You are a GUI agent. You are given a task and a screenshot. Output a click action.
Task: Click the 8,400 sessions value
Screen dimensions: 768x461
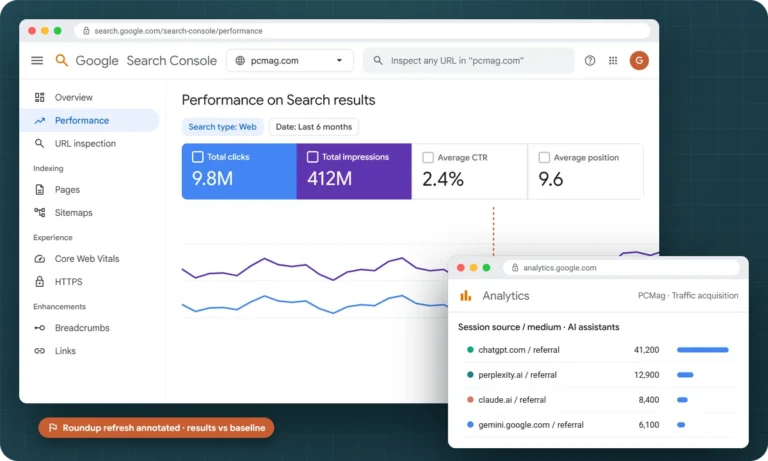point(649,400)
